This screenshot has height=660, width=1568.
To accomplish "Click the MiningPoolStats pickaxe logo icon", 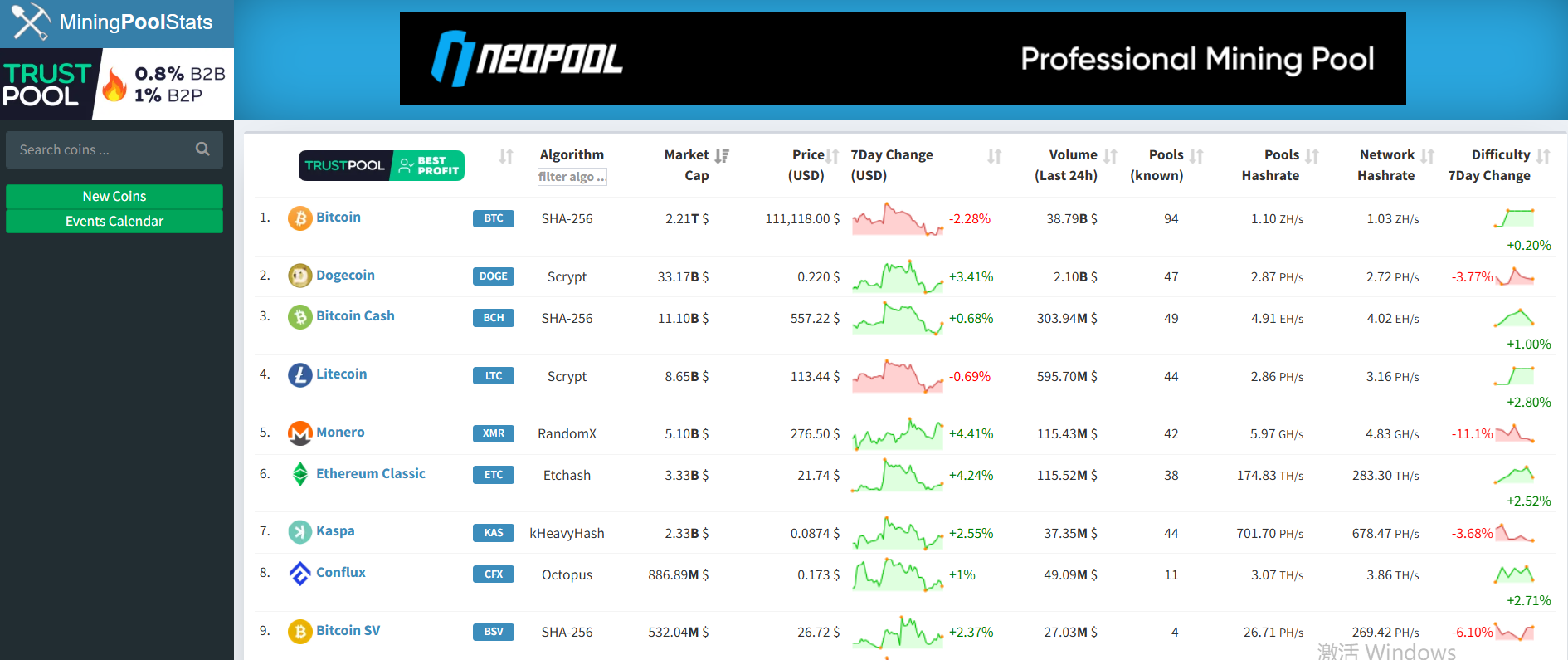I will 31,22.
